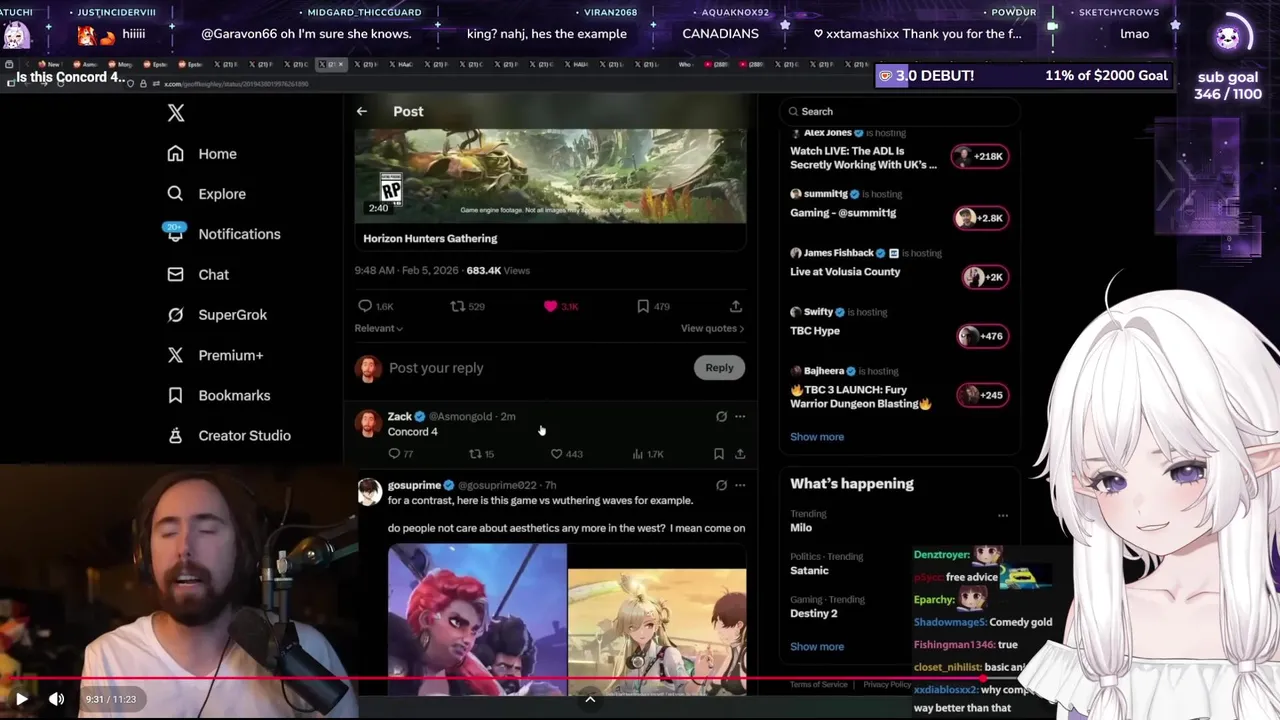Click the X logo in the sidebar

tap(176, 113)
